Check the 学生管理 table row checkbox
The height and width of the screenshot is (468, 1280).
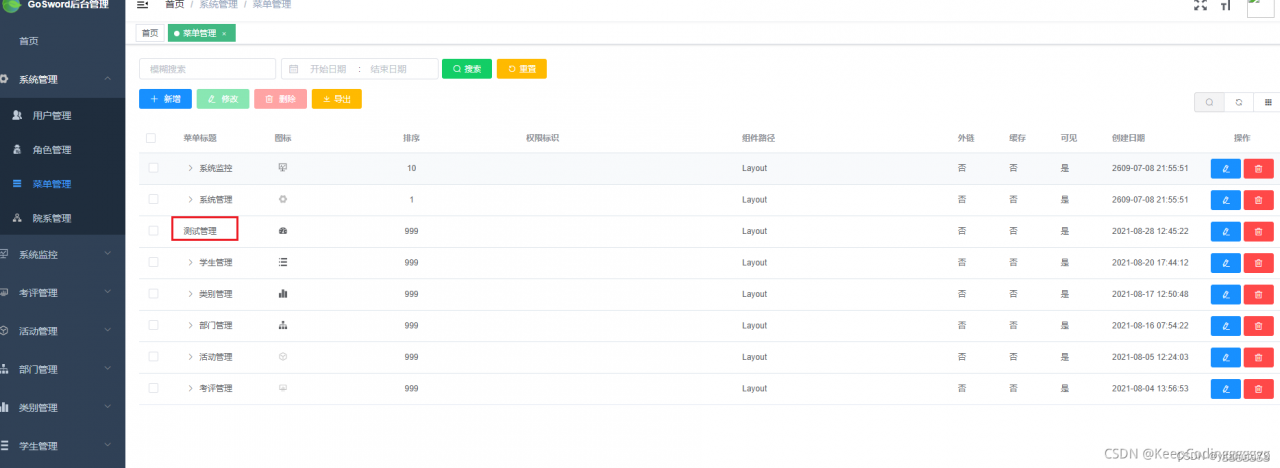[x=153, y=262]
